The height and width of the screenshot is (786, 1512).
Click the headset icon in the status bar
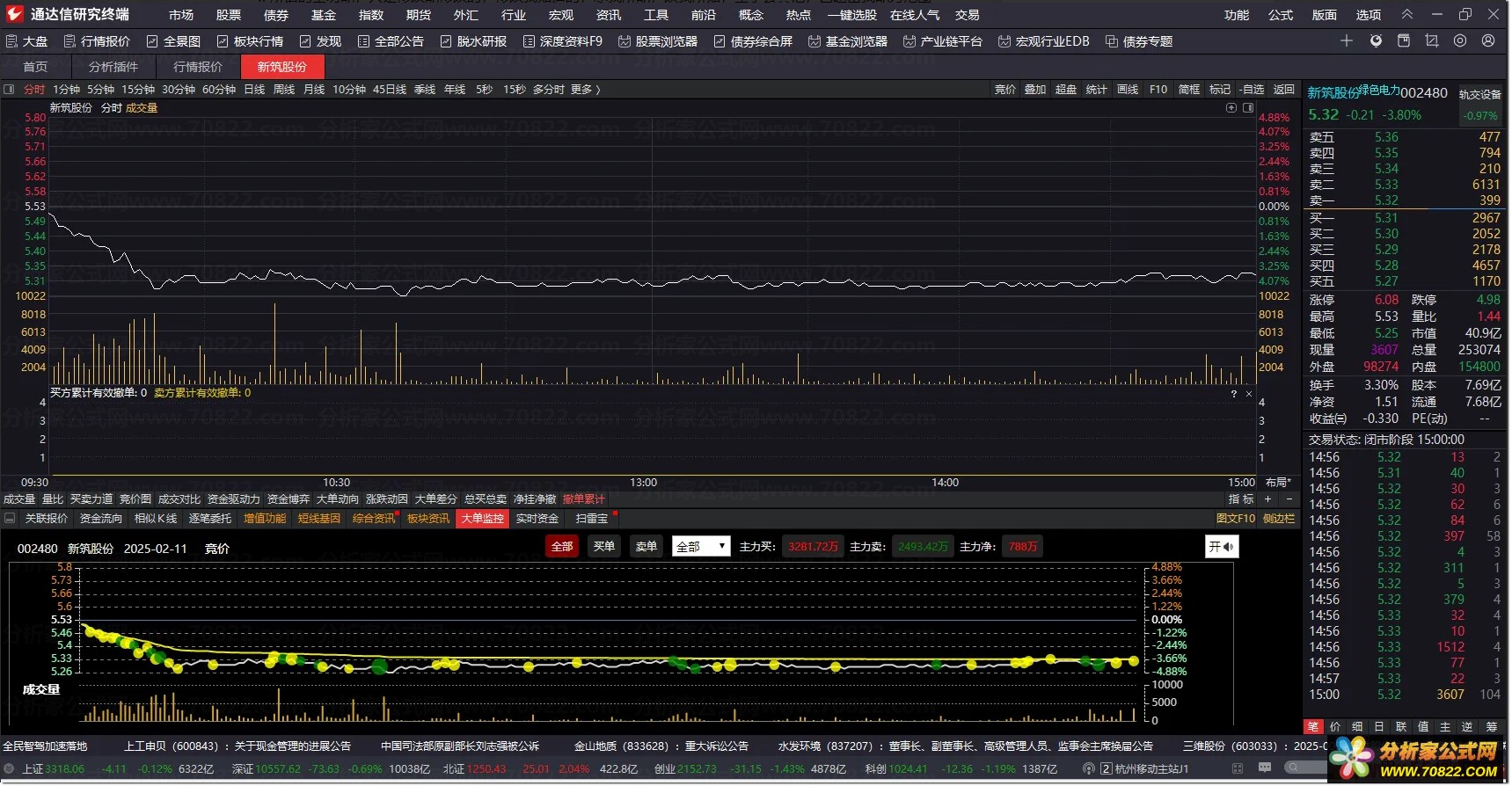1089,768
